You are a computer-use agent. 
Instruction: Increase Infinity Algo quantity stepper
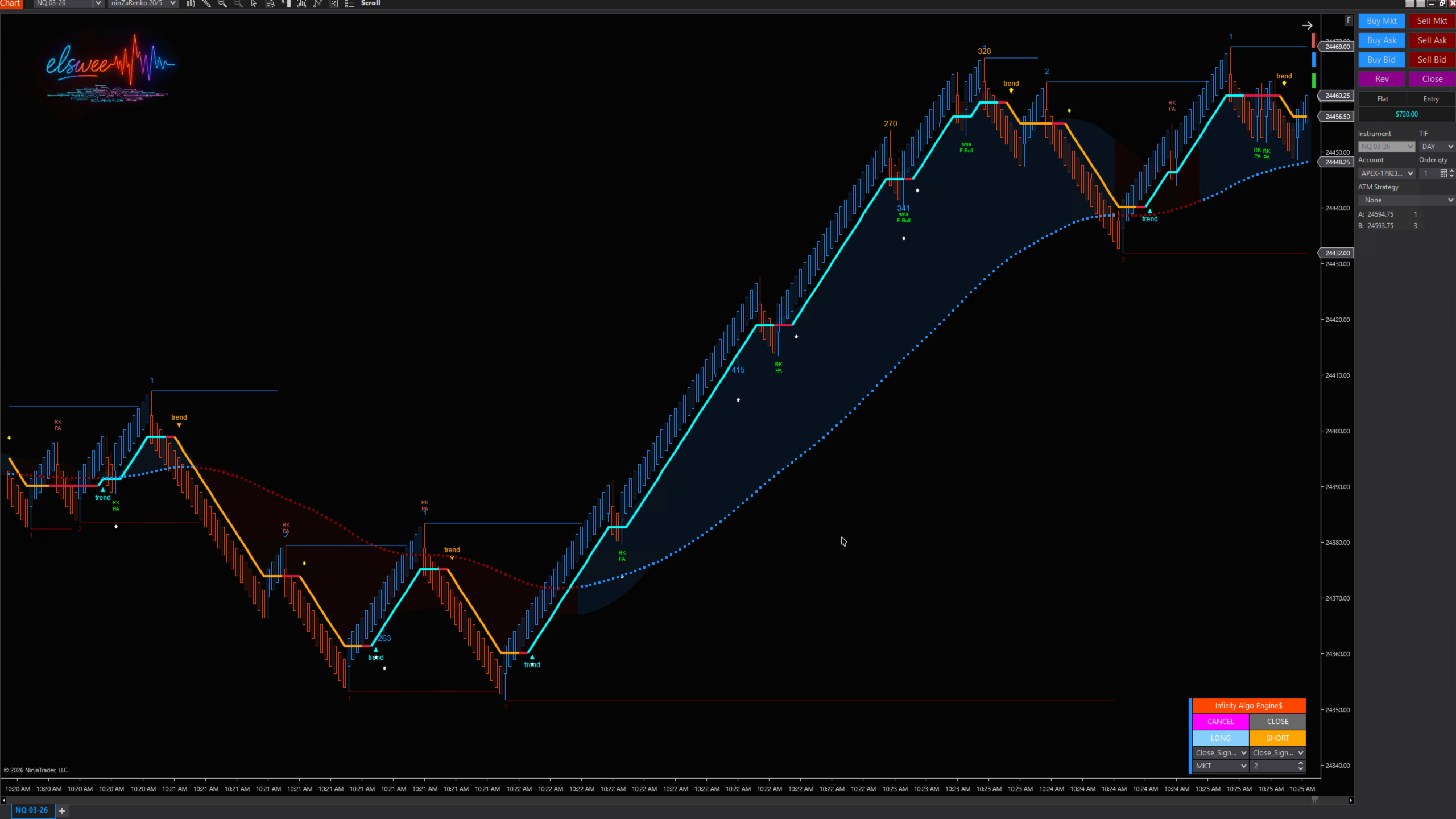coord(1301,763)
